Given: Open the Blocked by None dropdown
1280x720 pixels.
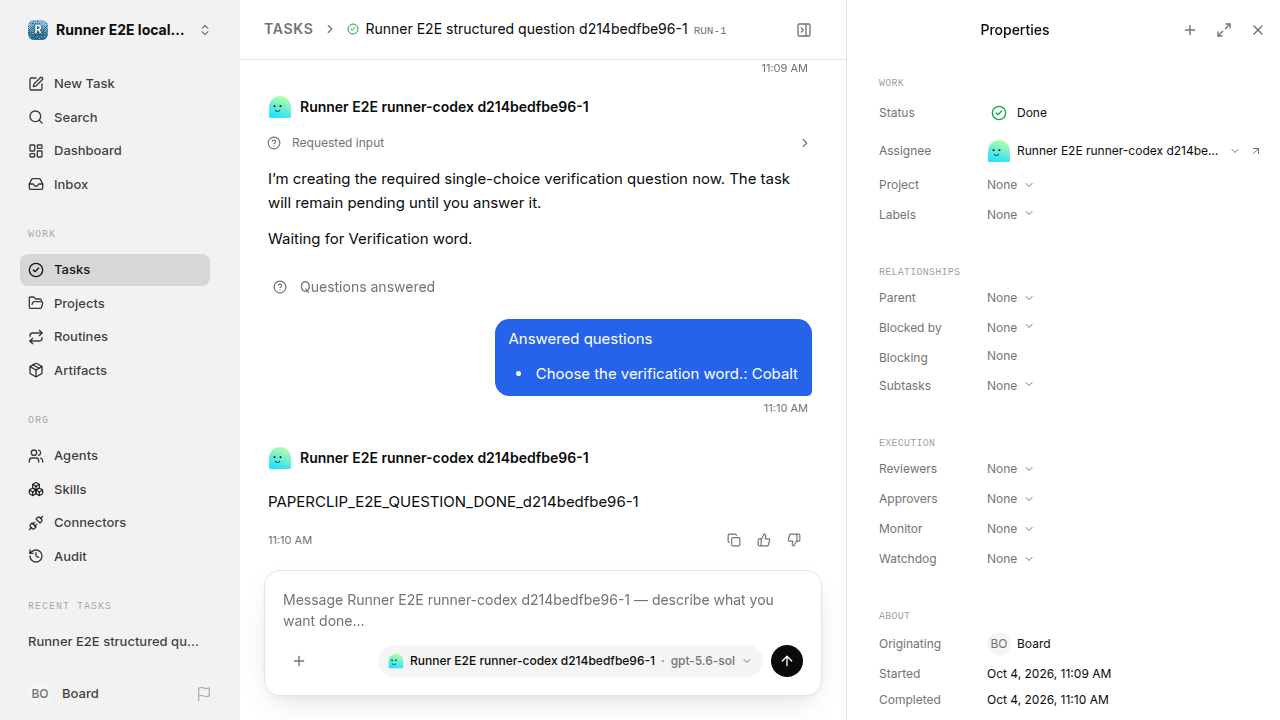Looking at the screenshot, I should click(x=1010, y=328).
